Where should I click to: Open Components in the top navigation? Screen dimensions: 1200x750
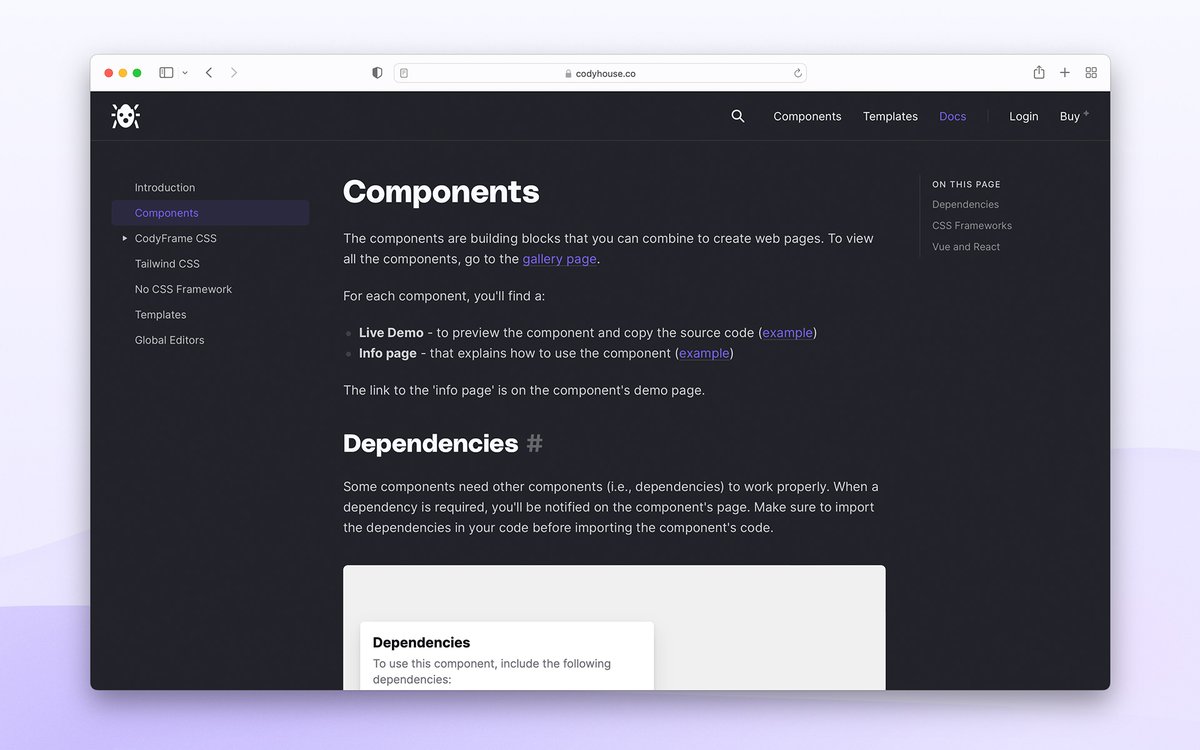(807, 116)
